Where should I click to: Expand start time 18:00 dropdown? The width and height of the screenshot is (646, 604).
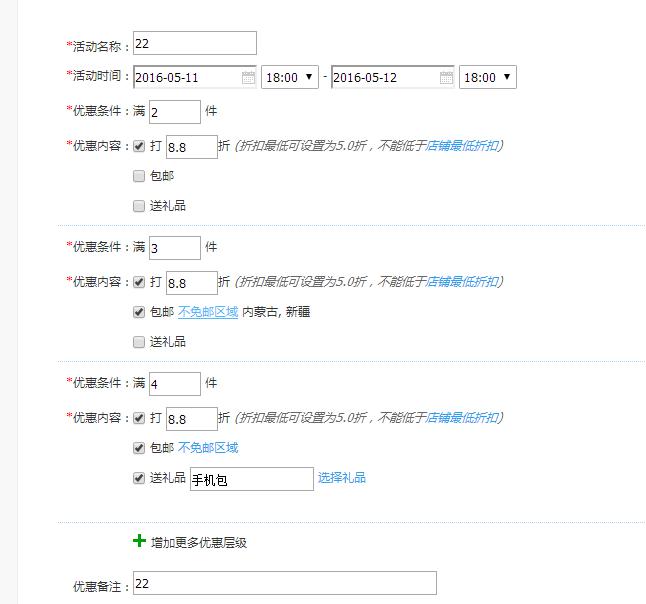point(290,78)
